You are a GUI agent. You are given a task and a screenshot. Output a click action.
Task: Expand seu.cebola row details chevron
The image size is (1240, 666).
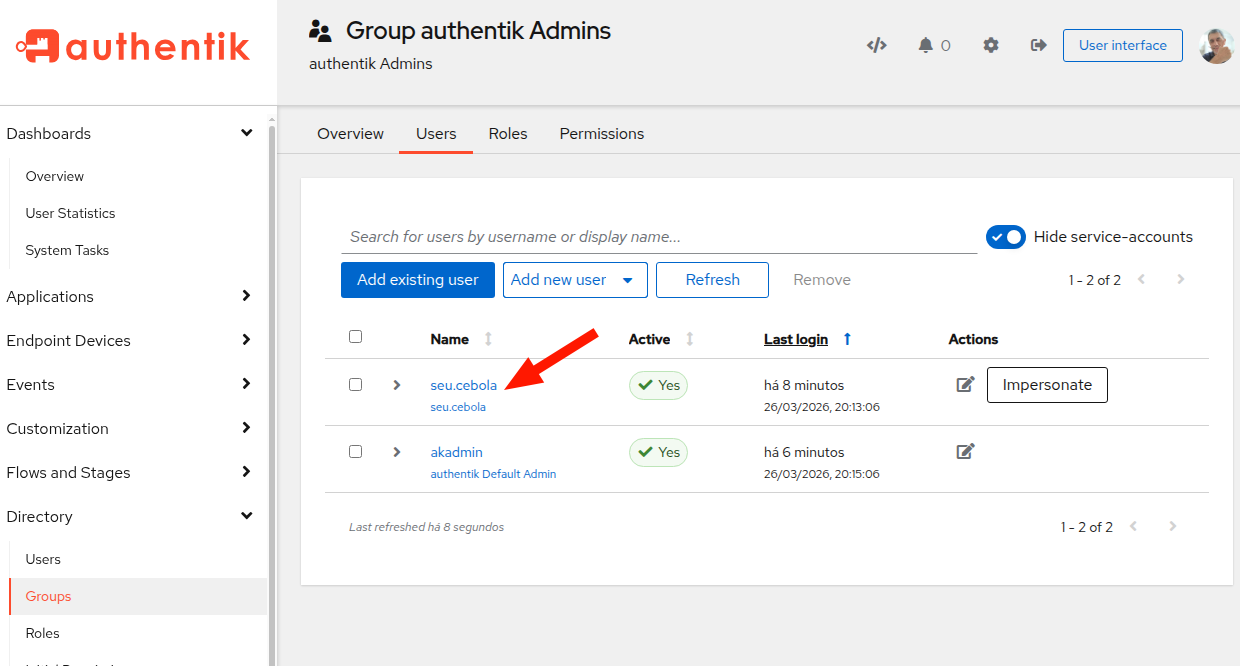pyautogui.click(x=395, y=384)
